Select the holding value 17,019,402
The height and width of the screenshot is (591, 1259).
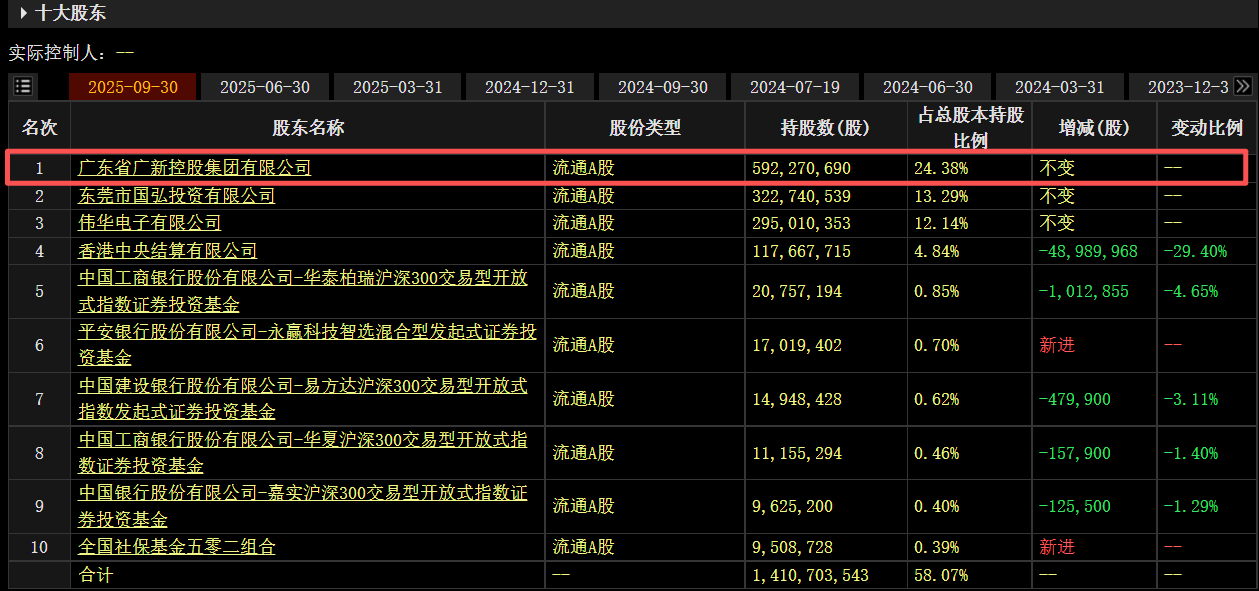[797, 345]
